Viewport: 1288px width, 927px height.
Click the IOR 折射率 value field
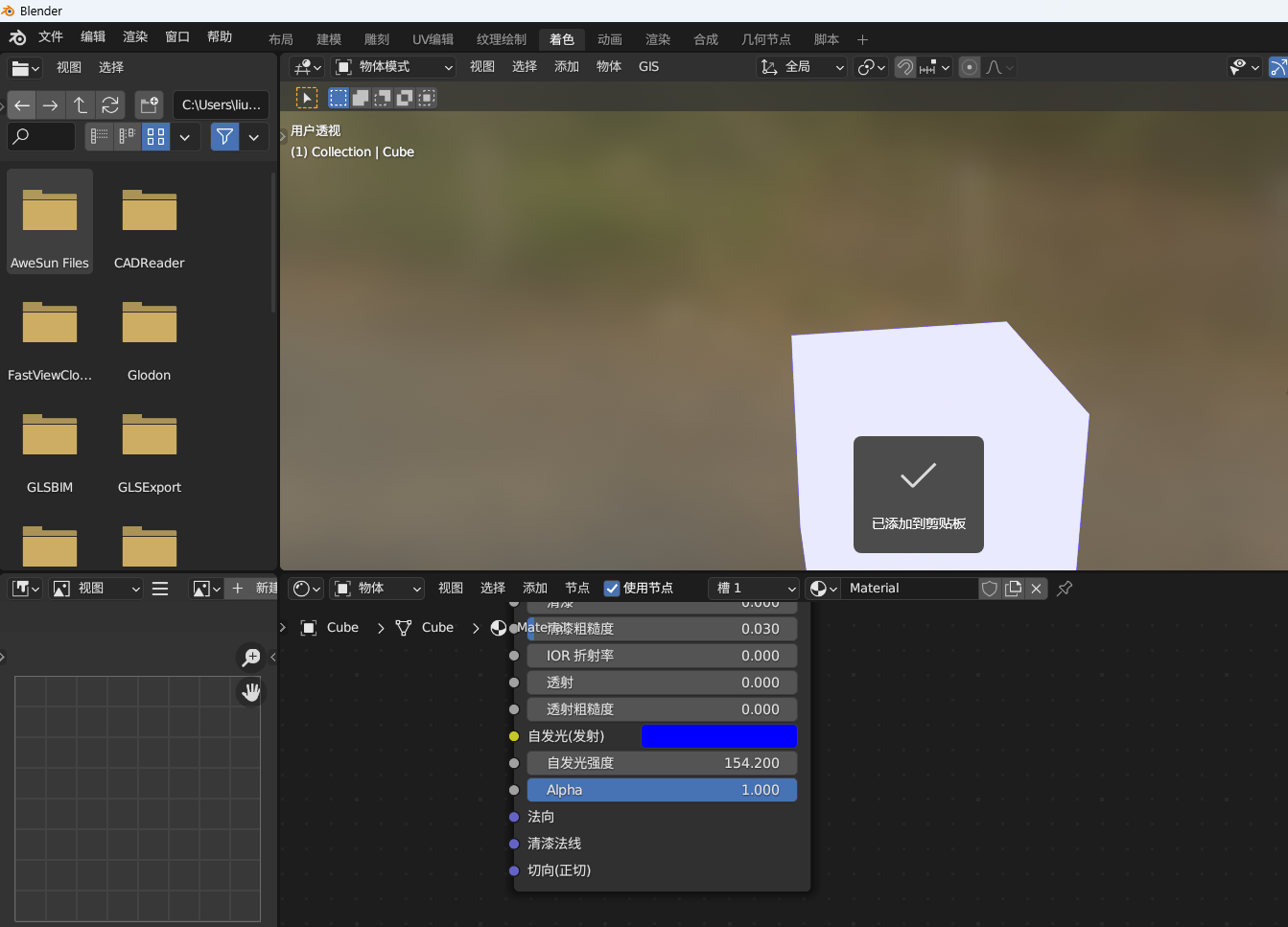coord(662,656)
